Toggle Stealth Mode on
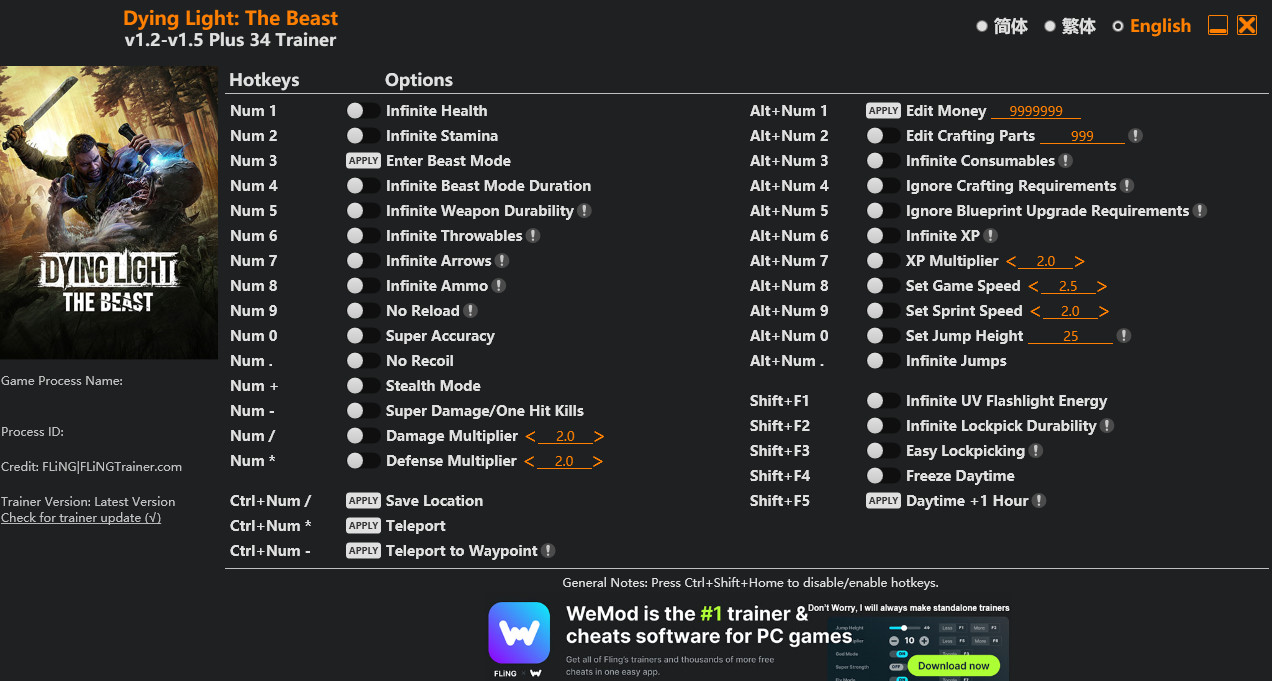The width and height of the screenshot is (1272, 681). (x=363, y=386)
